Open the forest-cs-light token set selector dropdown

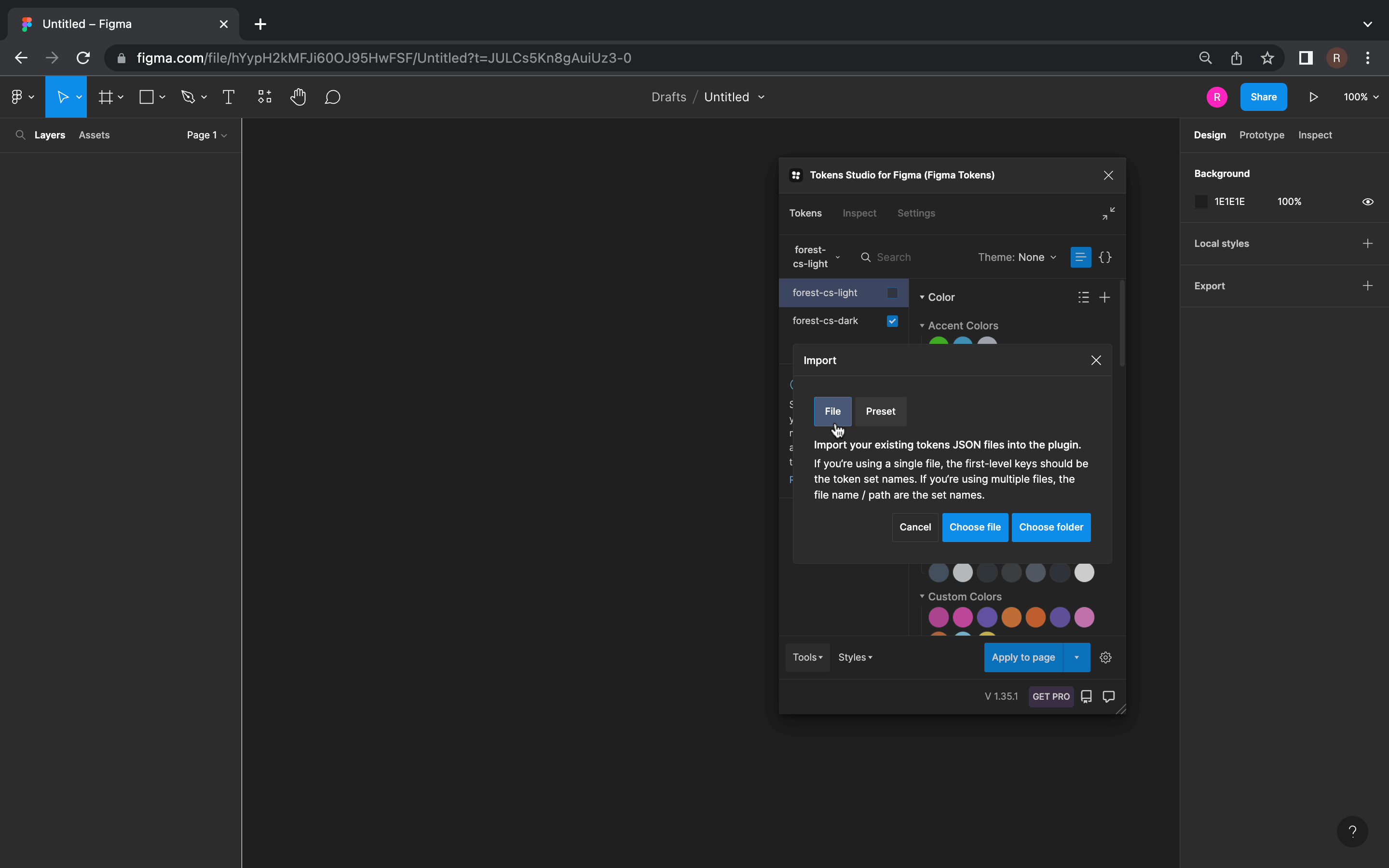(816, 257)
